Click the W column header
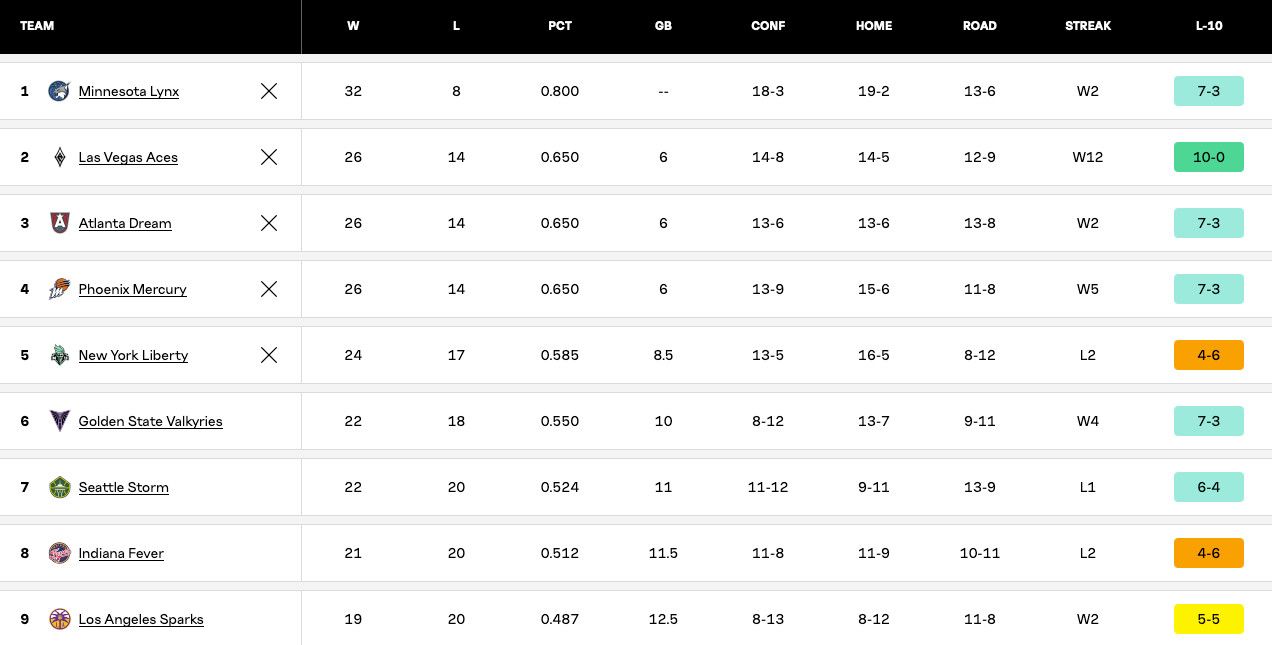This screenshot has width=1272, height=645. [353, 26]
